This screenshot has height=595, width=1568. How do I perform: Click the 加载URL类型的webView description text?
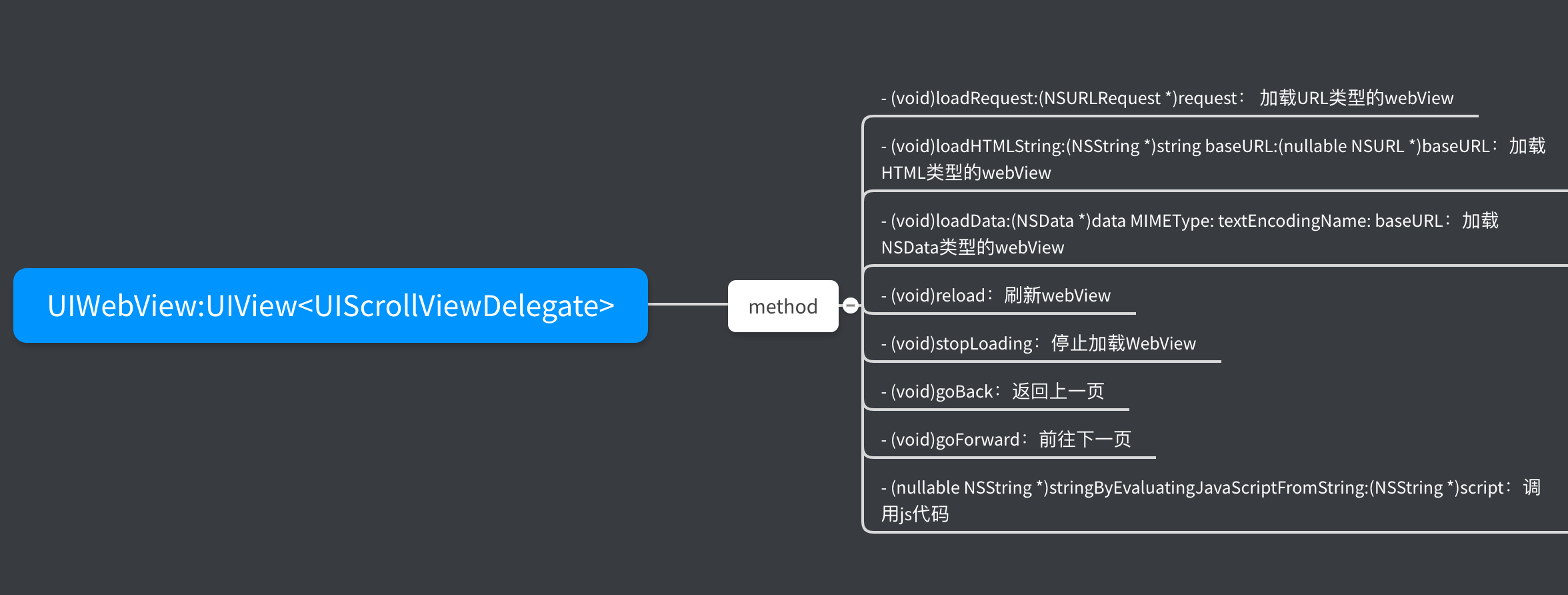pyautogui.click(x=1356, y=98)
